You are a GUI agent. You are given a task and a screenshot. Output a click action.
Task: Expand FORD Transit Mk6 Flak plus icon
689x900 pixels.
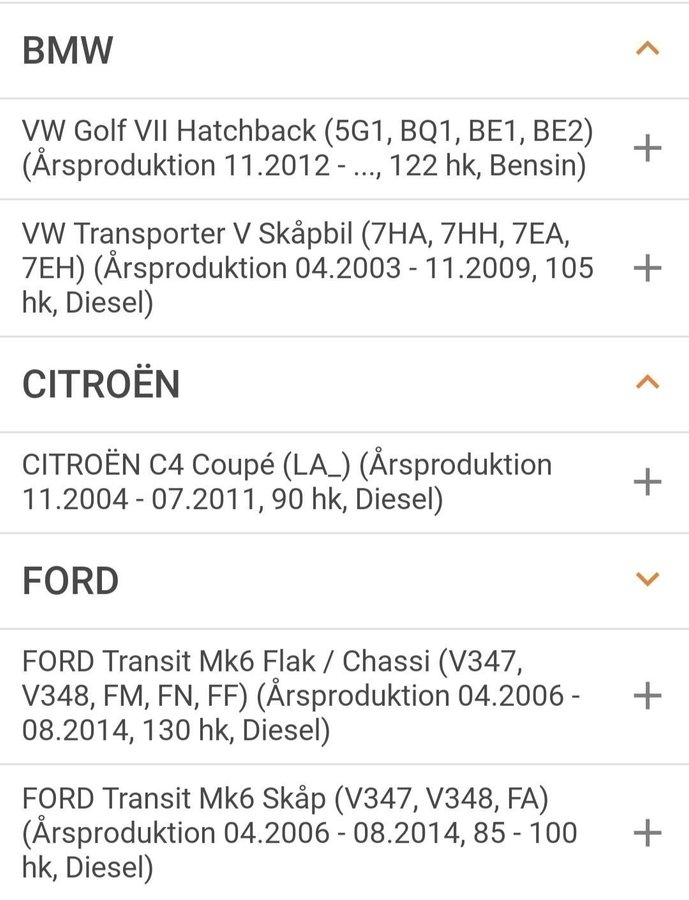coord(647,696)
